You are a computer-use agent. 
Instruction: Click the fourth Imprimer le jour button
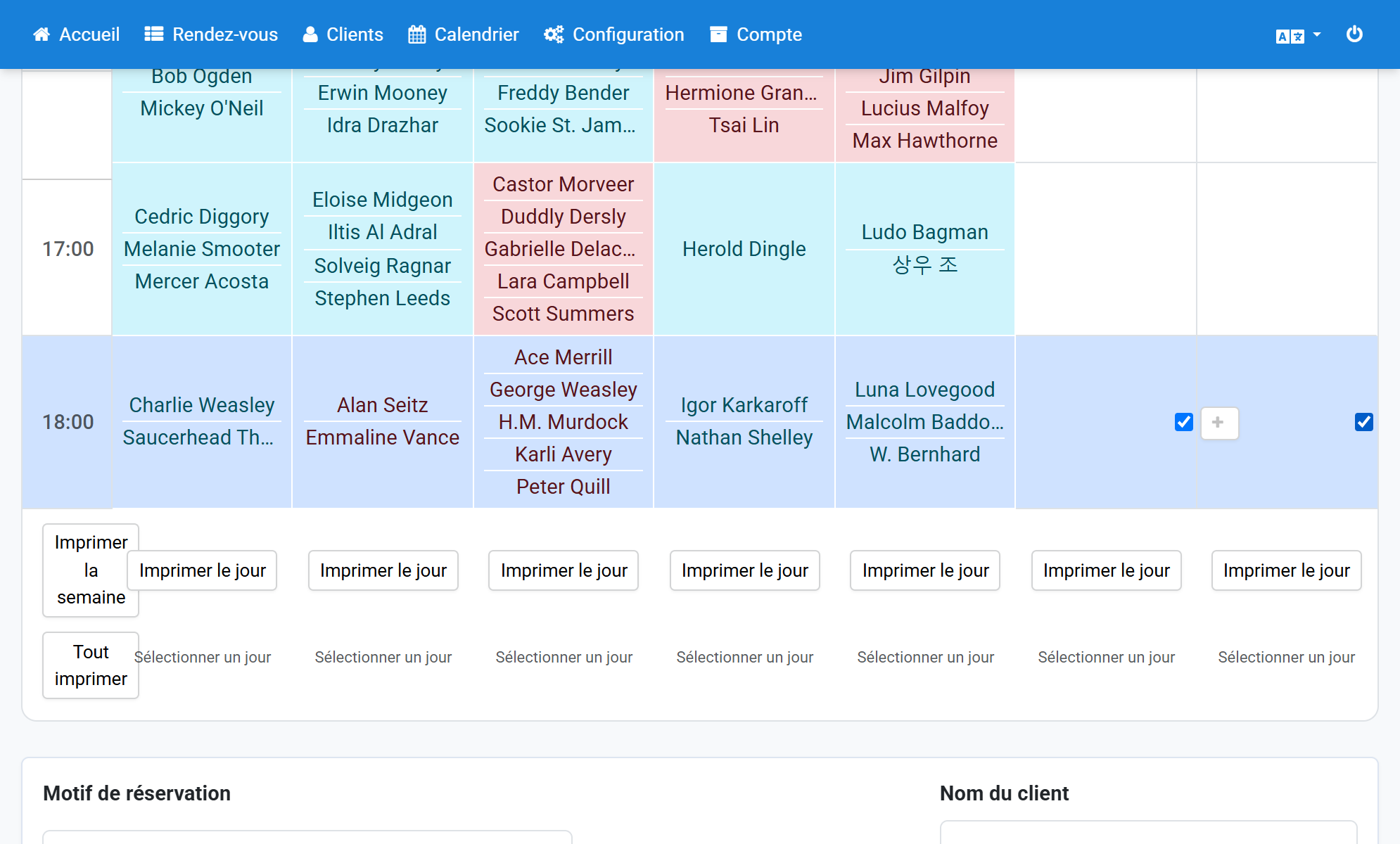pyautogui.click(x=745, y=570)
